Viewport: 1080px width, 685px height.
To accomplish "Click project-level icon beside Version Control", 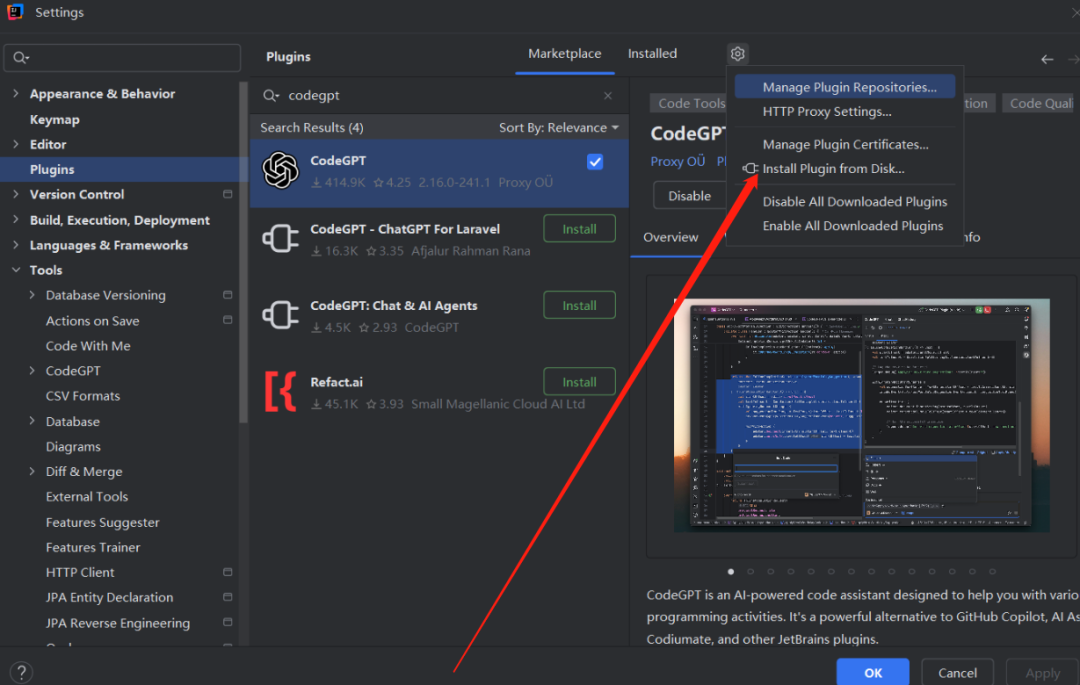I will 227,194.
